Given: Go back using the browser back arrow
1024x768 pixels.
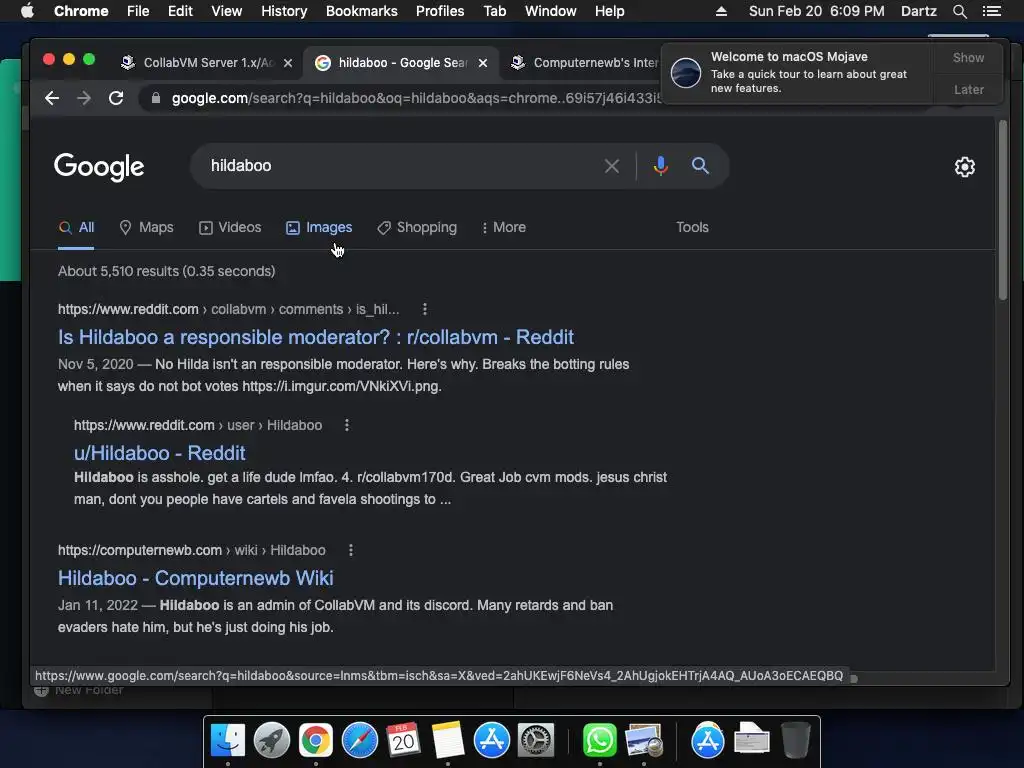Looking at the screenshot, I should click(52, 98).
